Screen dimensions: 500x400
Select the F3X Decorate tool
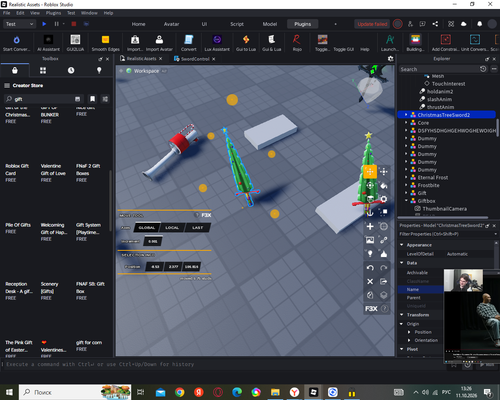click(x=384, y=254)
